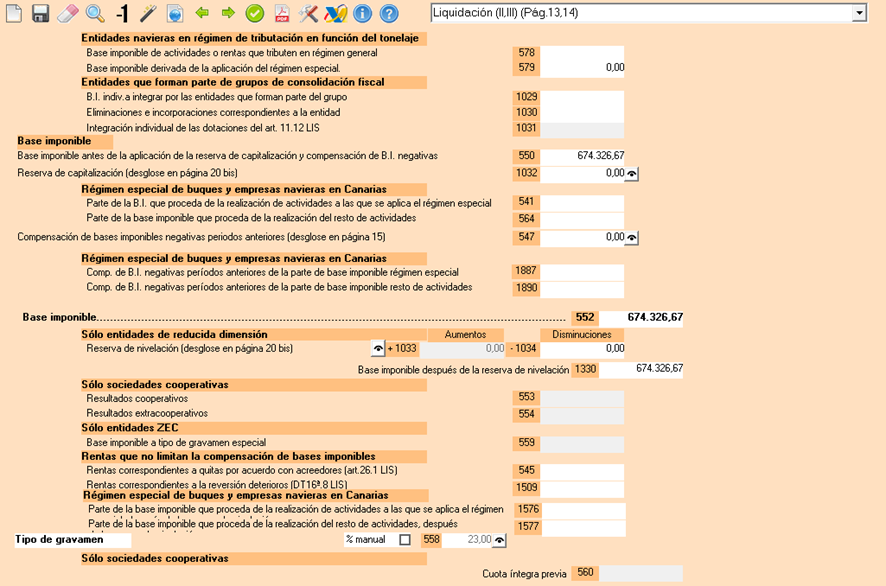Click Reserva de capitalización field 1032
The height and width of the screenshot is (586, 886).
[x=583, y=173]
